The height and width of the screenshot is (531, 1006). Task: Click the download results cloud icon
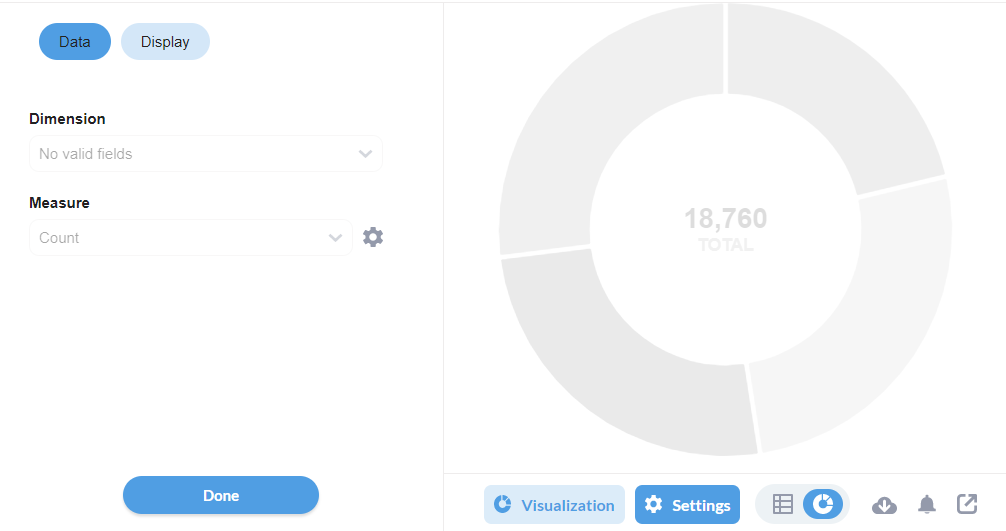coord(884,505)
